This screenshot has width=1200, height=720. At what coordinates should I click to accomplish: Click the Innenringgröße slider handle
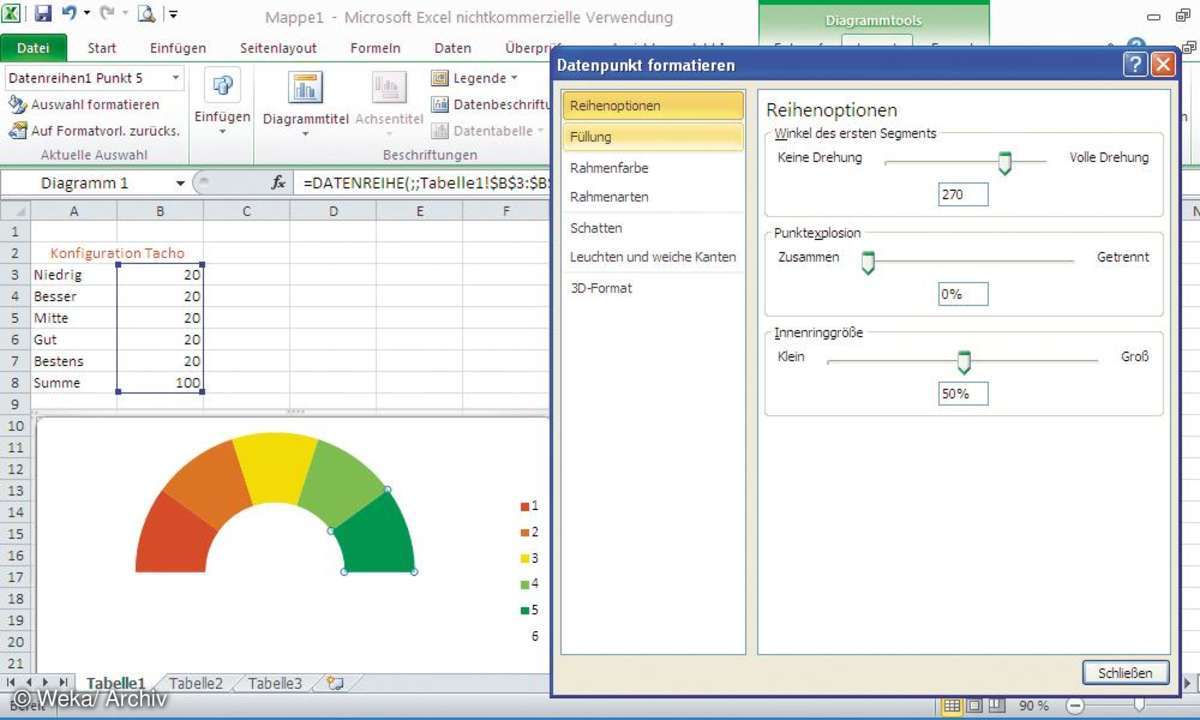click(964, 362)
